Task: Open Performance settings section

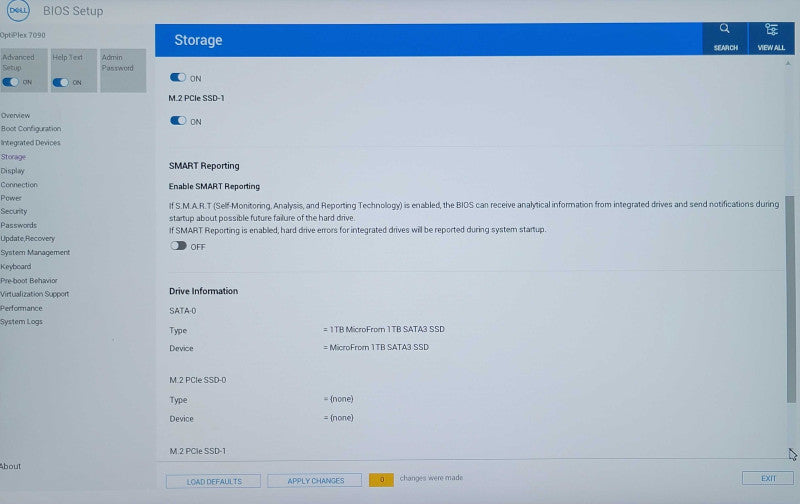Action: coord(21,308)
